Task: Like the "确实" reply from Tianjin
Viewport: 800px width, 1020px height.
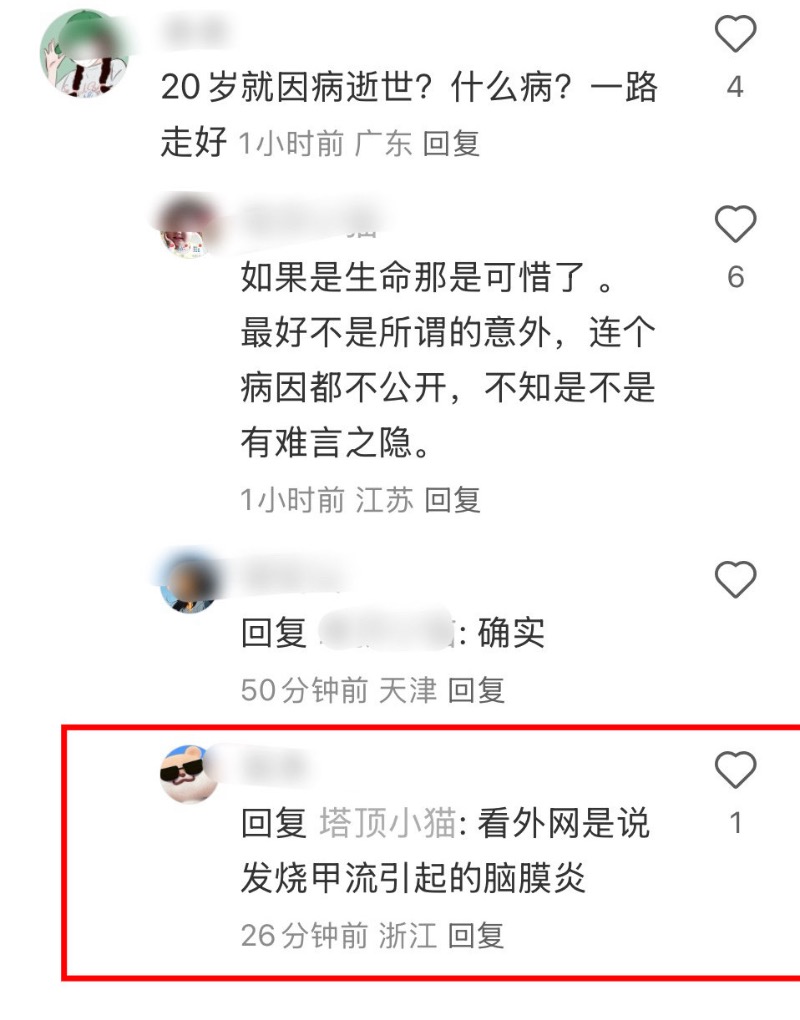Action: point(735,579)
